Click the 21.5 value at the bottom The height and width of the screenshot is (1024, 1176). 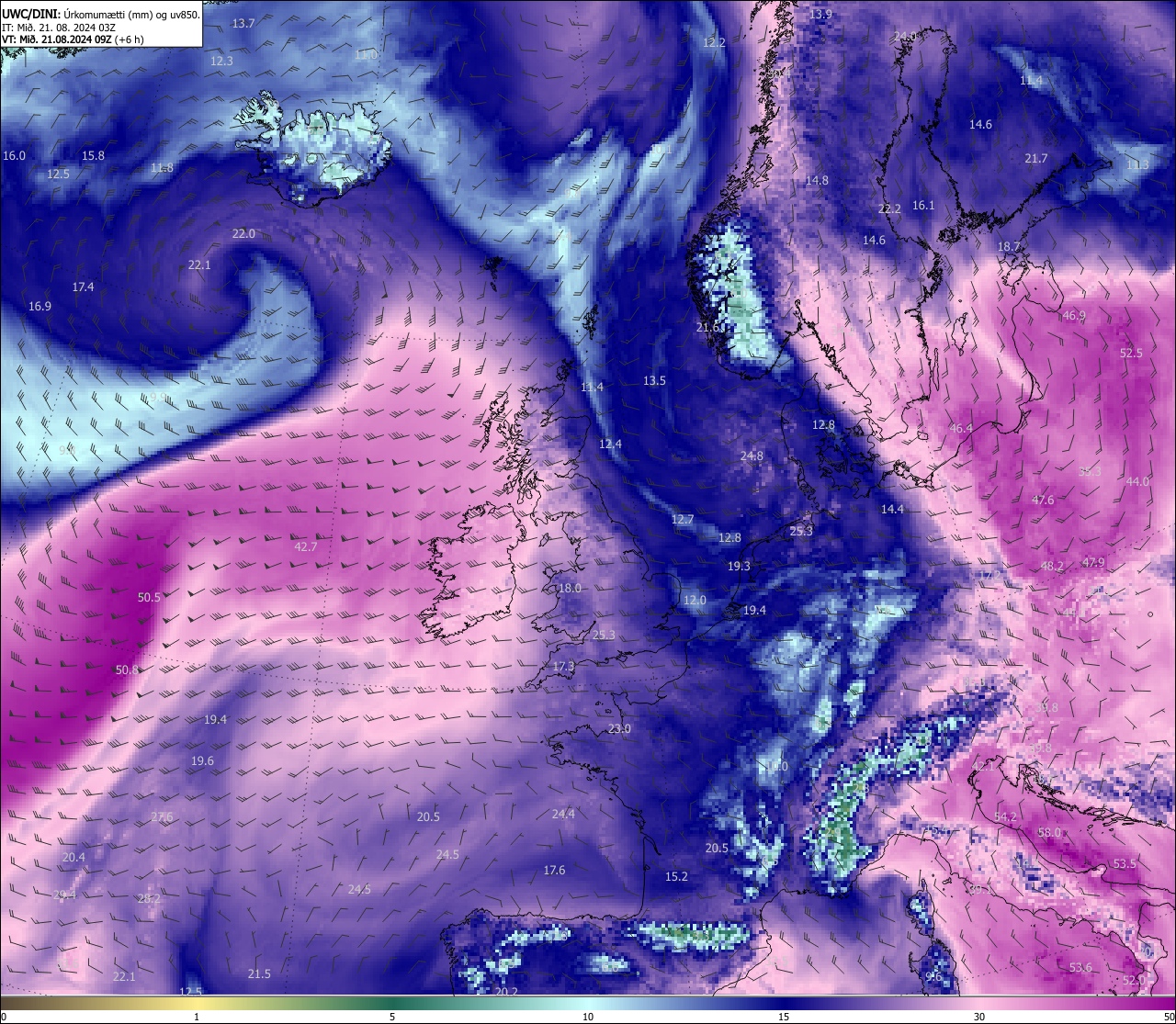click(x=259, y=973)
